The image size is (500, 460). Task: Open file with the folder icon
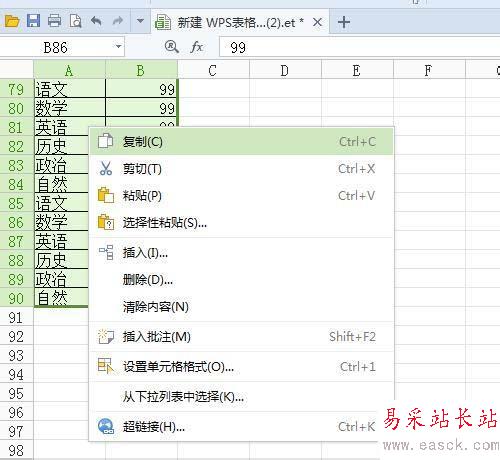pos(12,22)
